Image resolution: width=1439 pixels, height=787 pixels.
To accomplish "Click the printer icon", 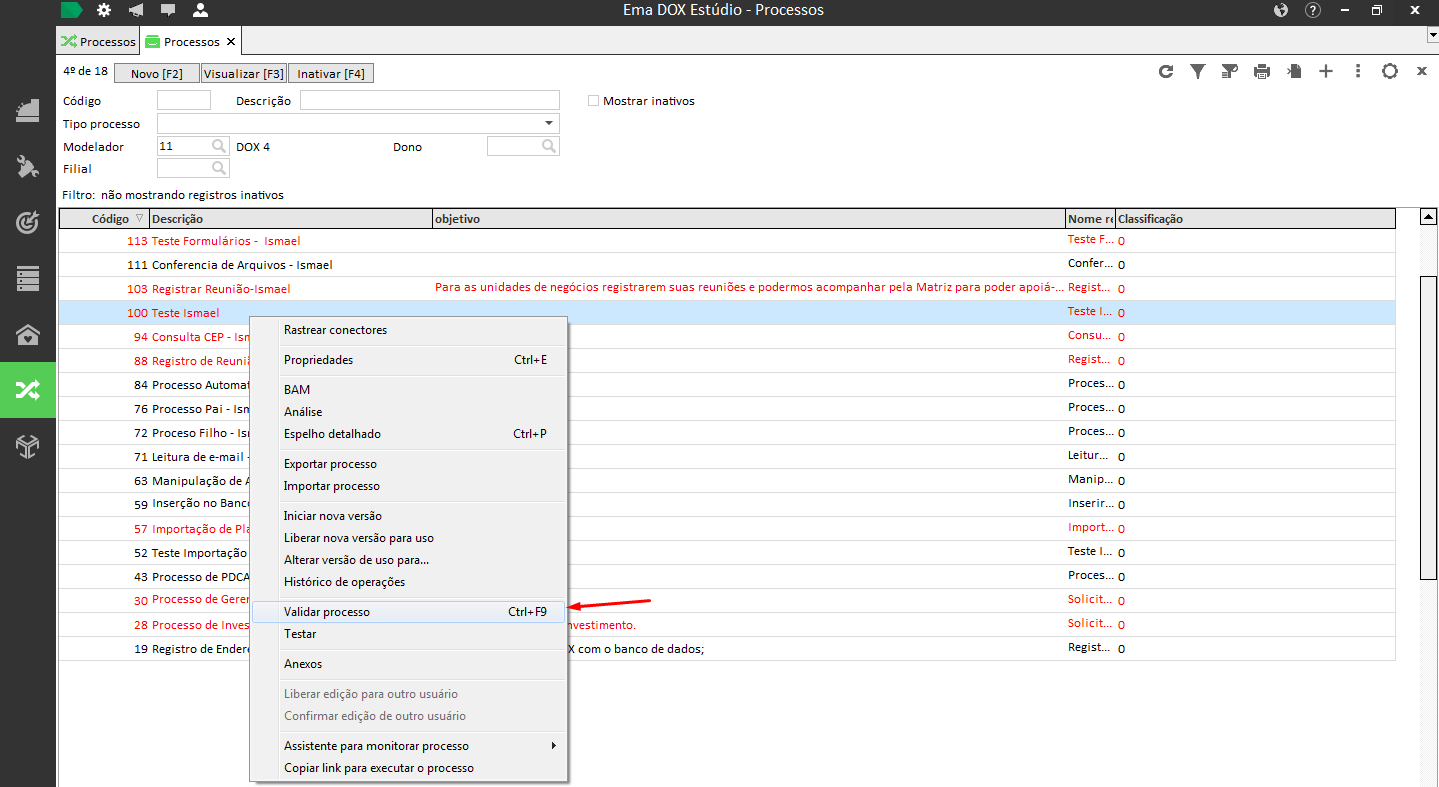I will 1262,71.
